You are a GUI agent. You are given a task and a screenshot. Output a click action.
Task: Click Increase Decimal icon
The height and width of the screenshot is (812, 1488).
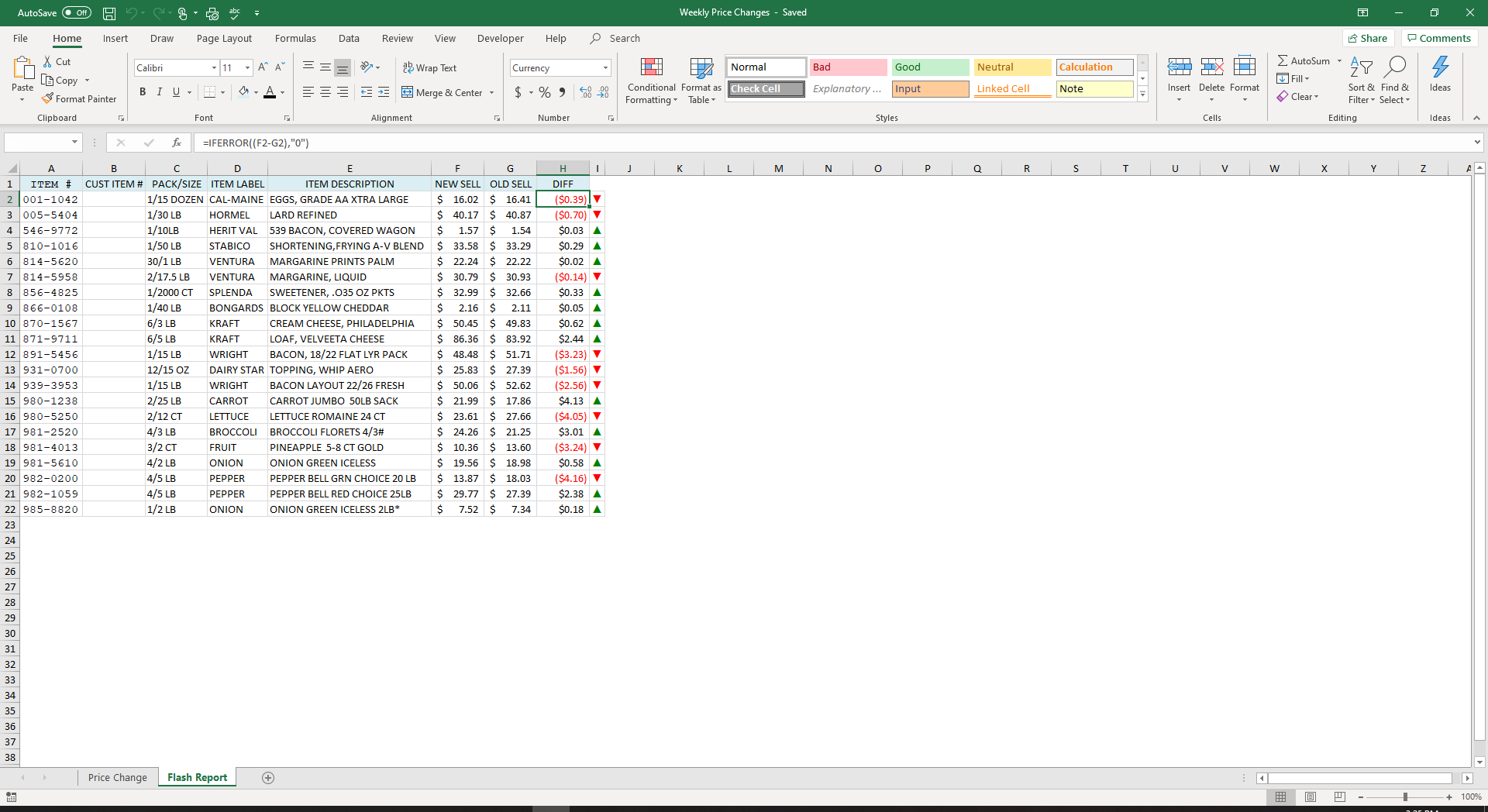(586, 92)
